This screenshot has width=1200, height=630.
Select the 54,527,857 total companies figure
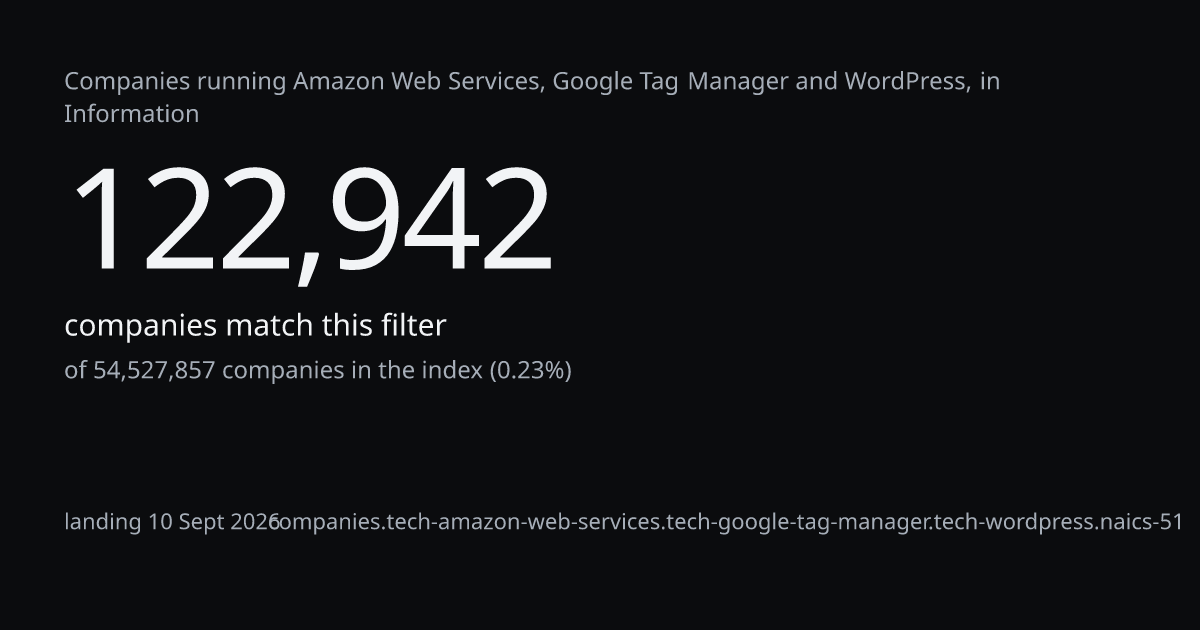(154, 371)
